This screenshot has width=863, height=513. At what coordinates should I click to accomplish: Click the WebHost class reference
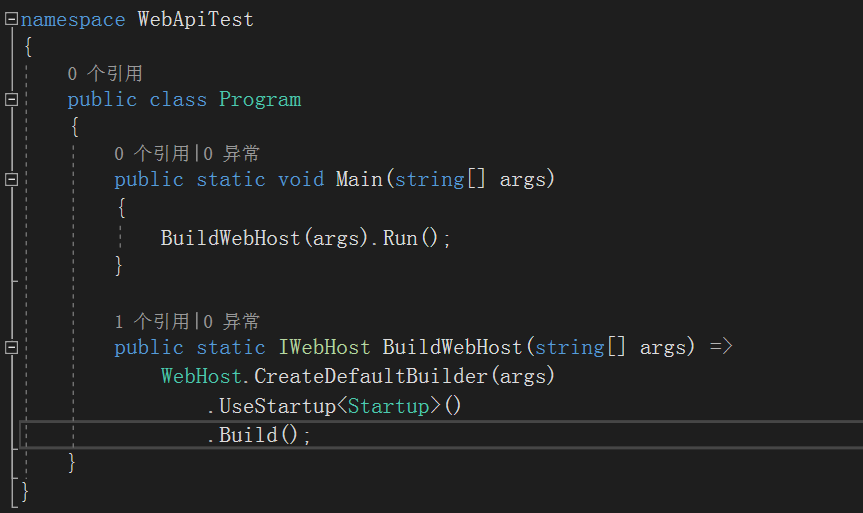[x=201, y=376]
